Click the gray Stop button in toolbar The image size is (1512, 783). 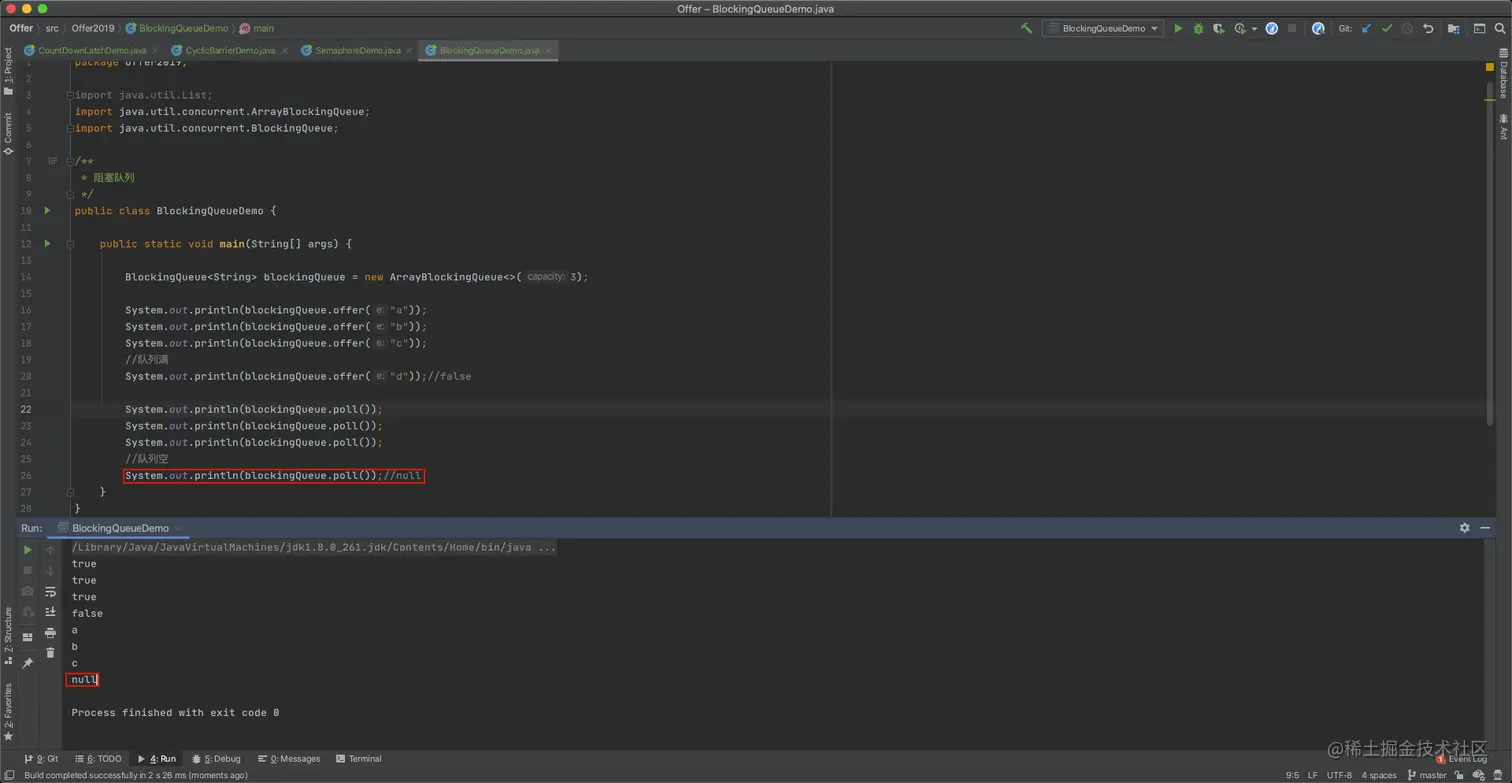(1292, 28)
